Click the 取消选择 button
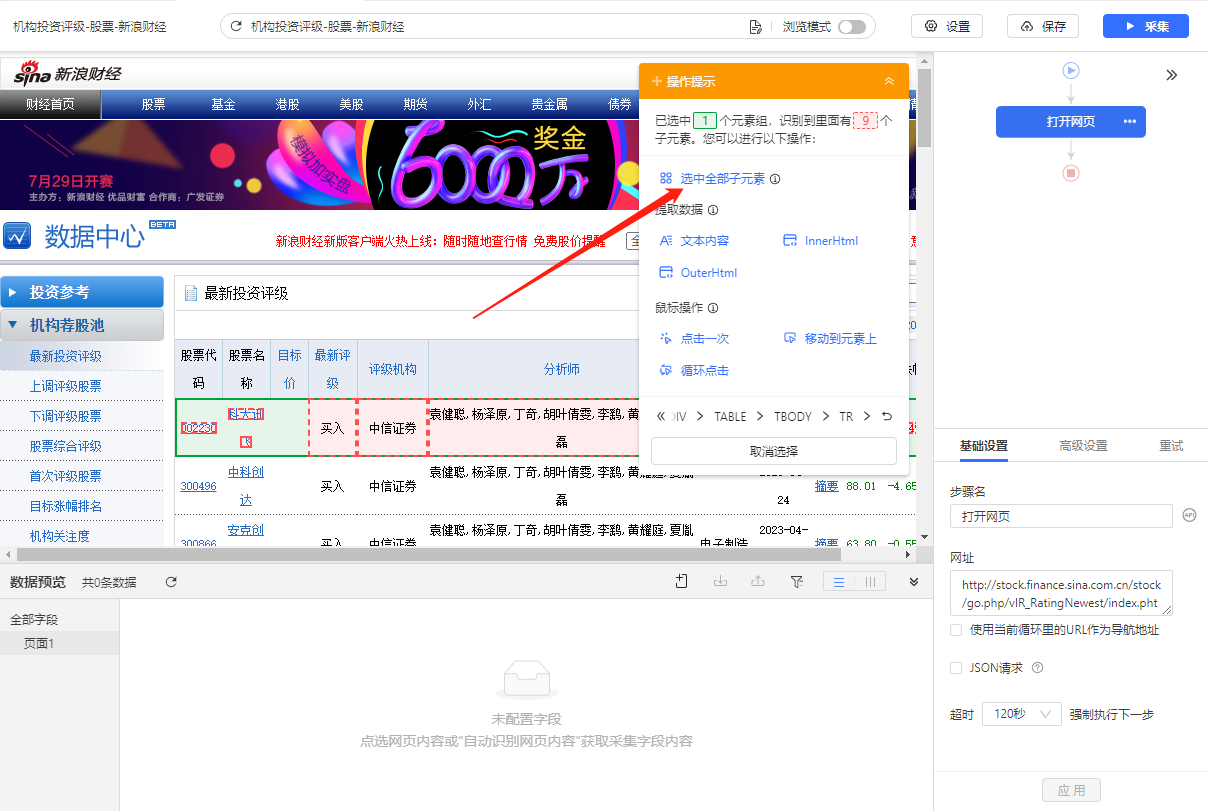 pyautogui.click(x=774, y=451)
